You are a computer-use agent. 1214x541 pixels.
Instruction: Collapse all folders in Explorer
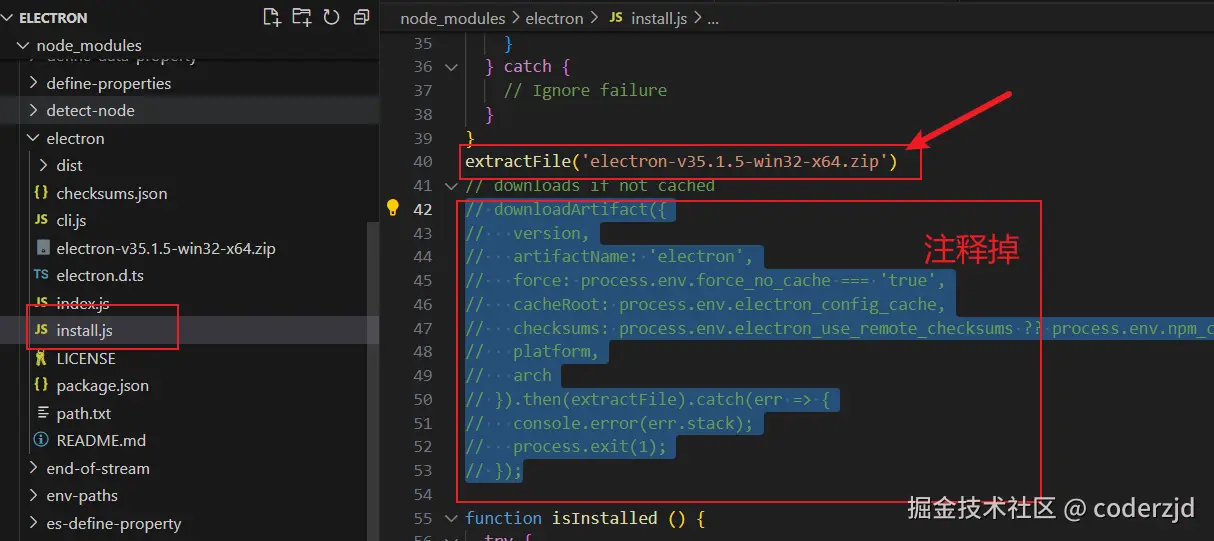coord(361,17)
